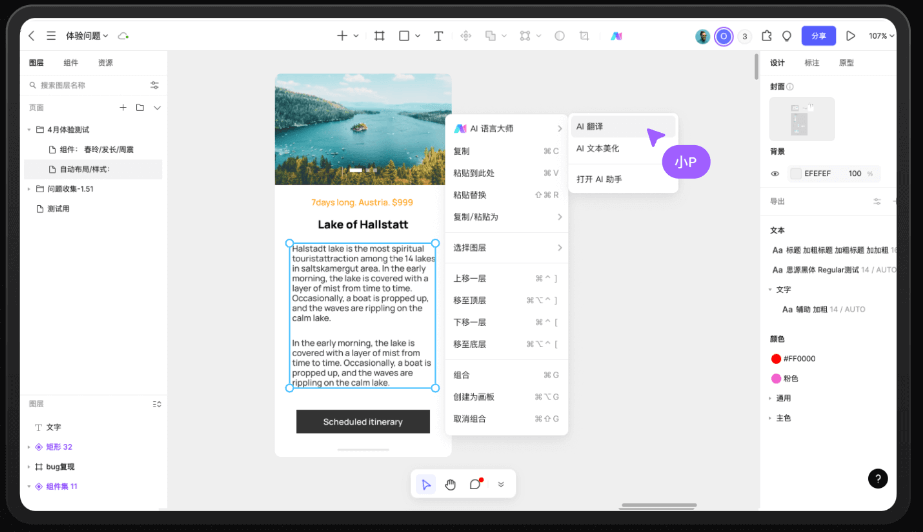923x532 pixels.
Task: Click the crop tool icon
Action: (584, 36)
